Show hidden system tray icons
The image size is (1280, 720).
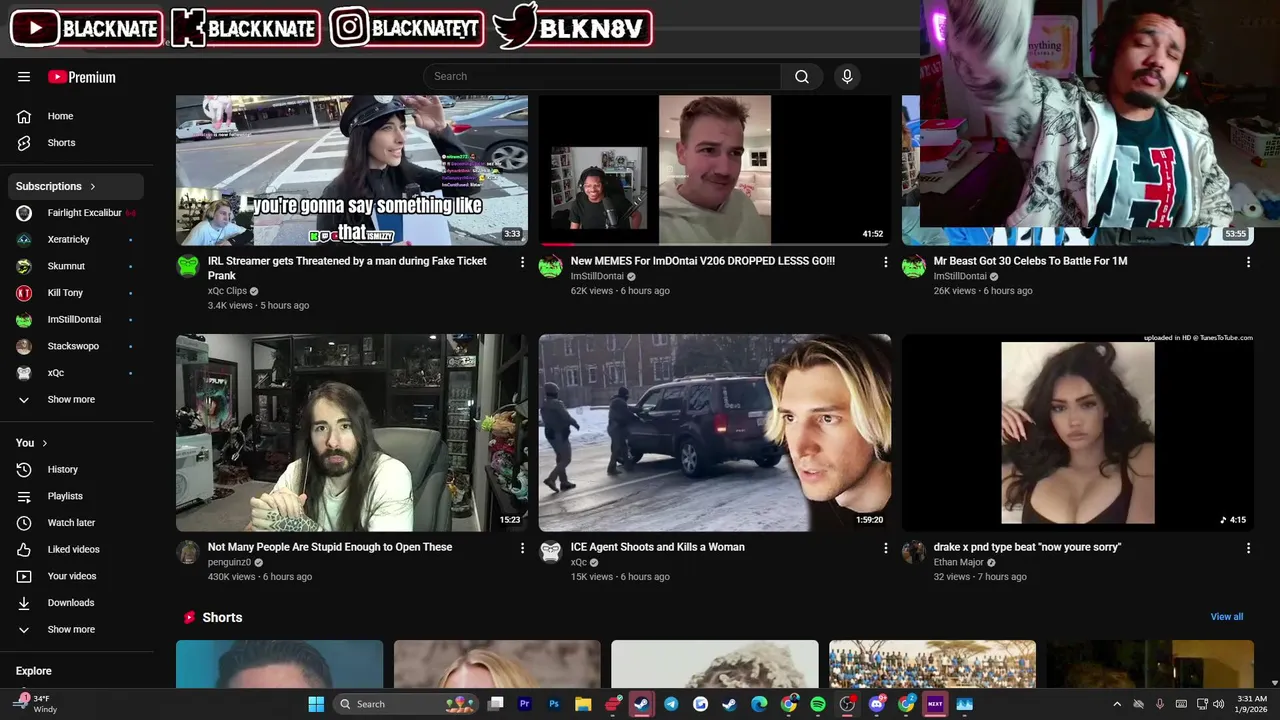[x=1117, y=704]
